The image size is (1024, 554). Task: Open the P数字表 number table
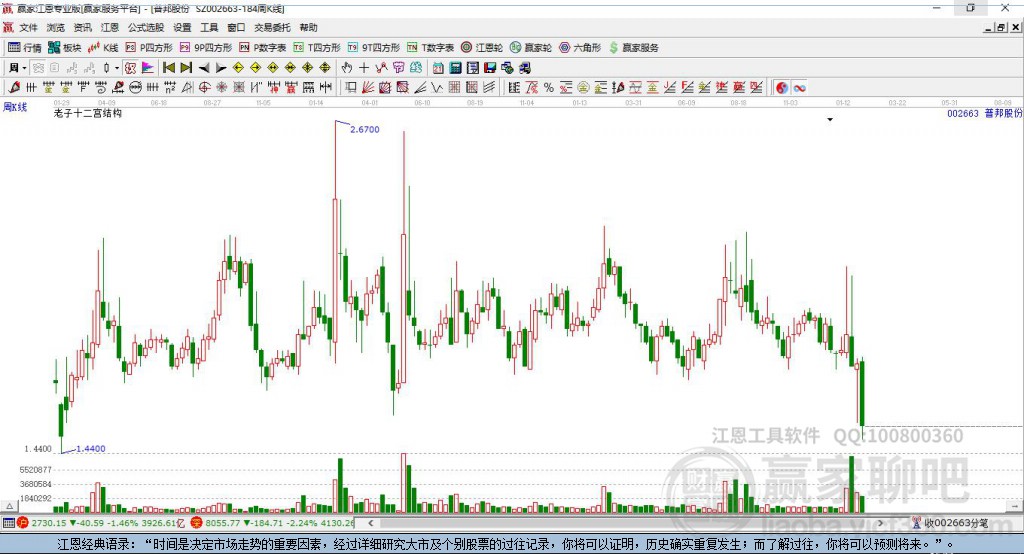263,48
